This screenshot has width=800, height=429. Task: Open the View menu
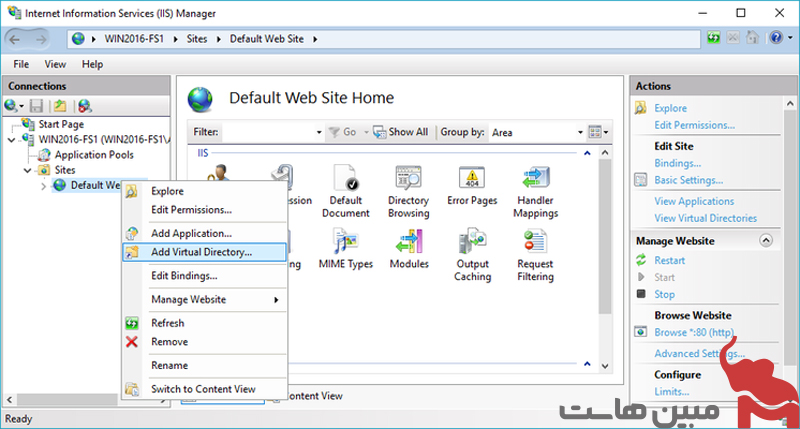tap(55, 64)
